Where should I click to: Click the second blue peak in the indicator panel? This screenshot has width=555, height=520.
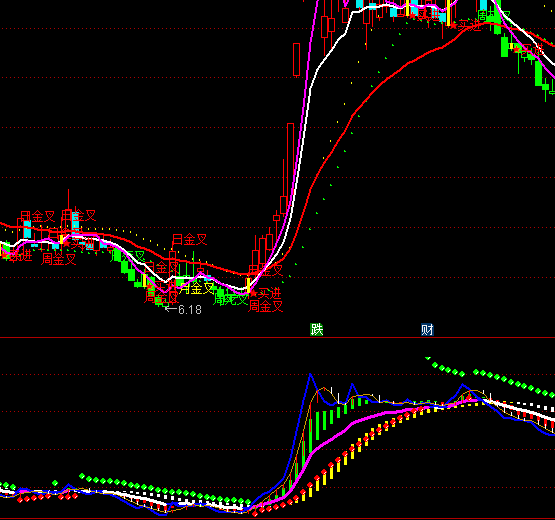coord(352,385)
